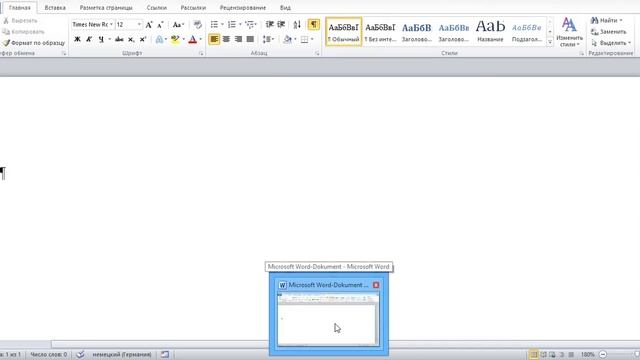Click the spell check status icon
This screenshot has height=360, width=640.
80,355
